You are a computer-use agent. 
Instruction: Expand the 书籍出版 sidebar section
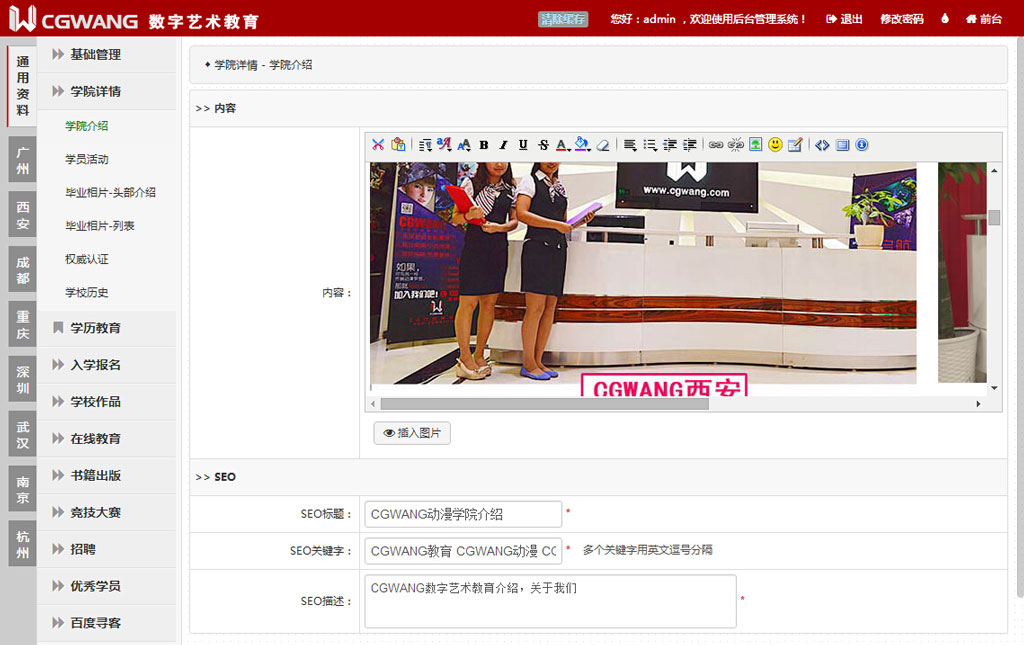pyautogui.click(x=106, y=475)
